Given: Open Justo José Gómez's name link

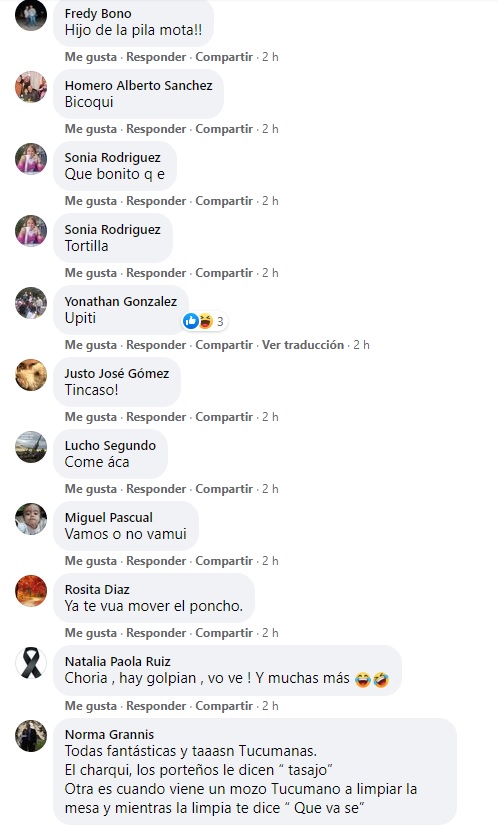Looking at the screenshot, I should tap(117, 374).
